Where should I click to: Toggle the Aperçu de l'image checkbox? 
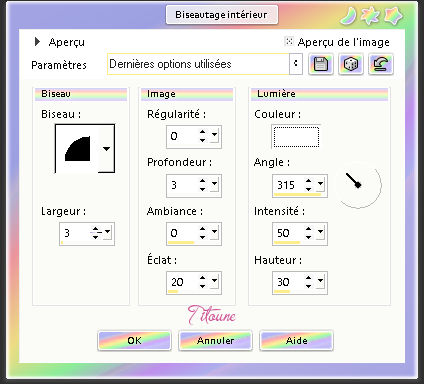(x=289, y=41)
